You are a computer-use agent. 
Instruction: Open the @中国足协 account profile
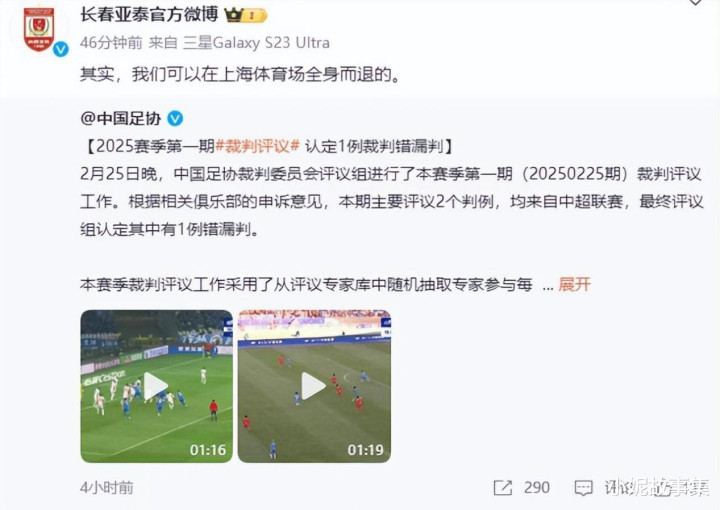121,118
